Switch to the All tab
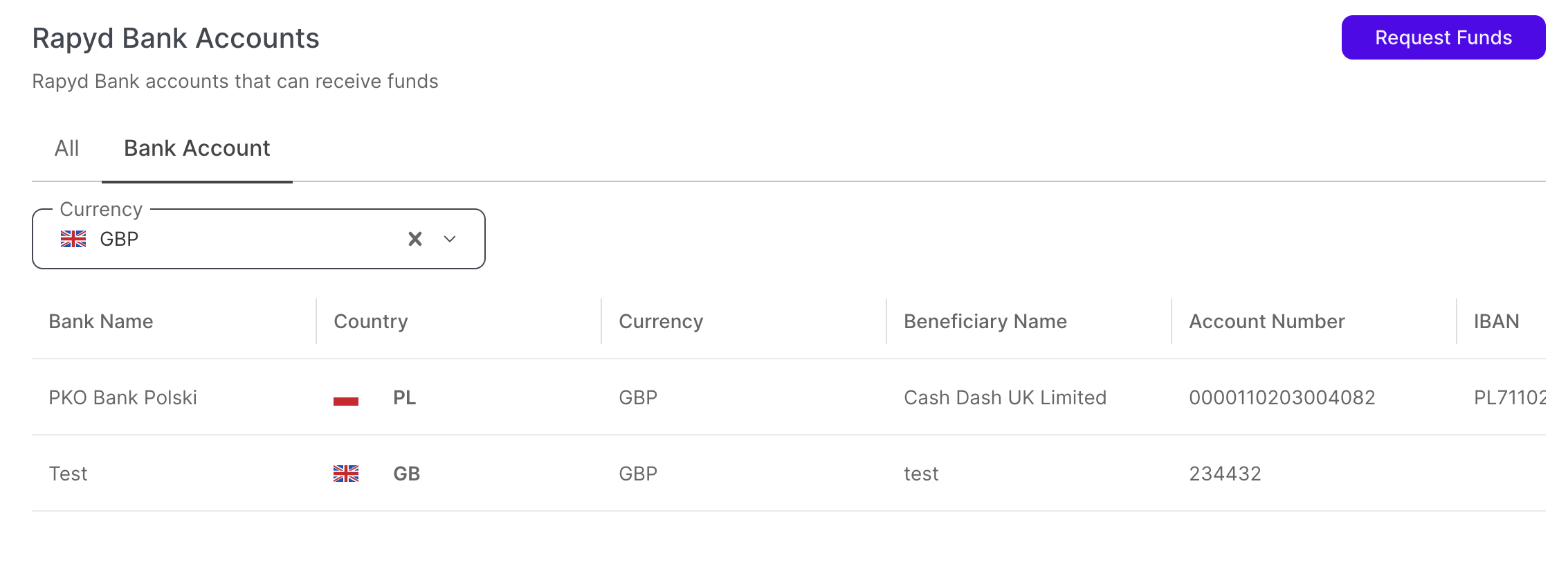The image size is (1568, 576). (67, 148)
